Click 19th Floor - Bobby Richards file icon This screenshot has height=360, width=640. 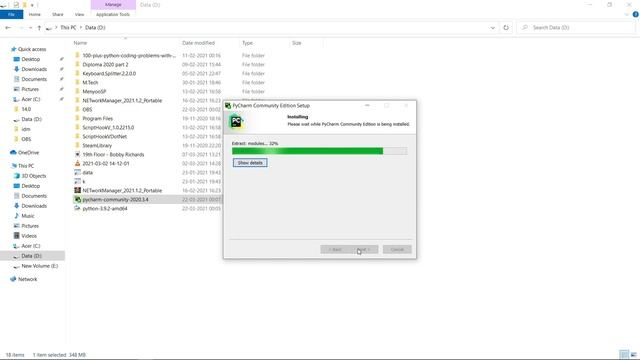[x=77, y=154]
